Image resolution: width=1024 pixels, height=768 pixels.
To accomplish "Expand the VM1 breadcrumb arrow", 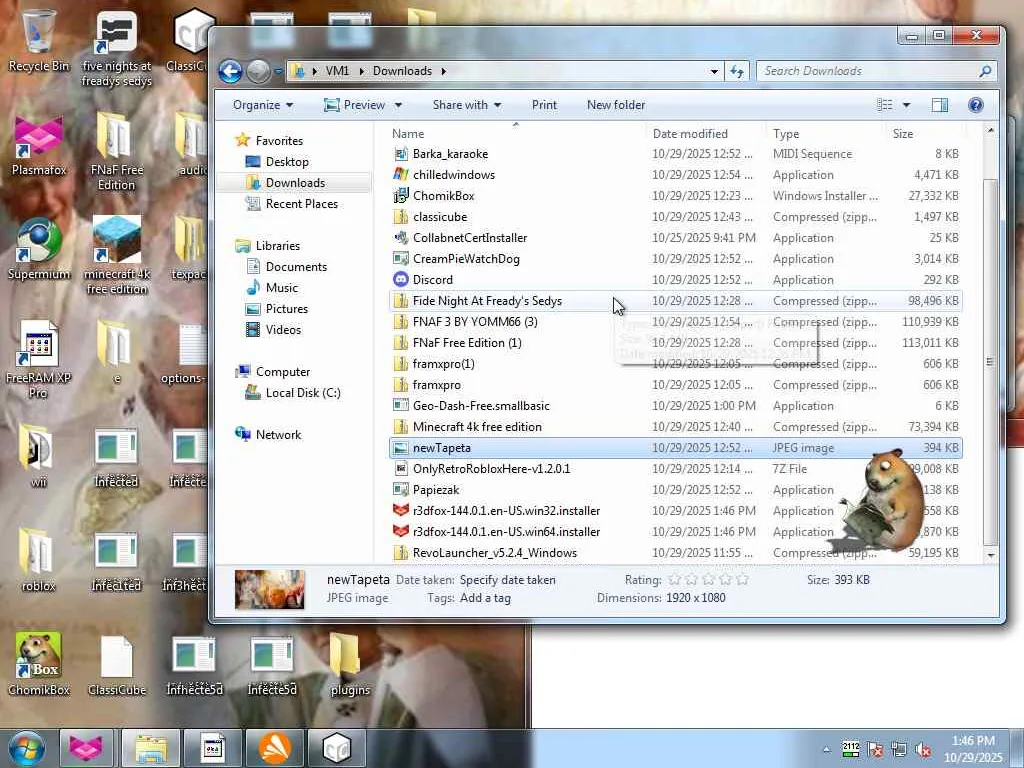I will (x=361, y=71).
